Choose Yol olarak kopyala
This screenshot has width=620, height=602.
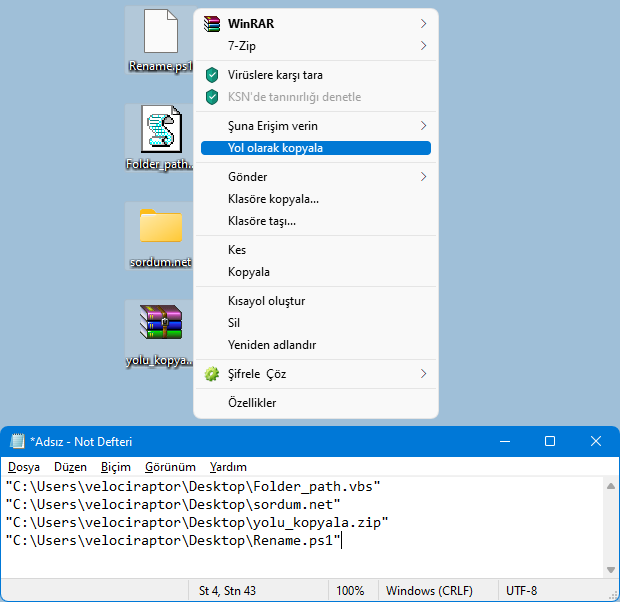(316, 148)
